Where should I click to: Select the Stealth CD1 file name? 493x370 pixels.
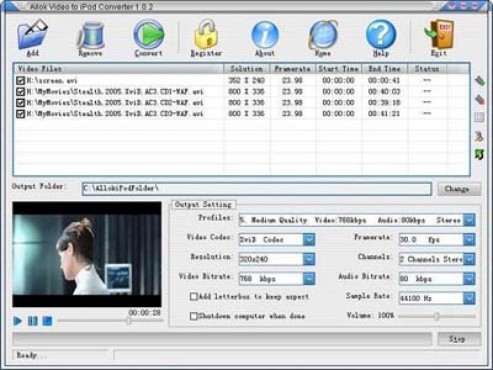[x=115, y=92]
